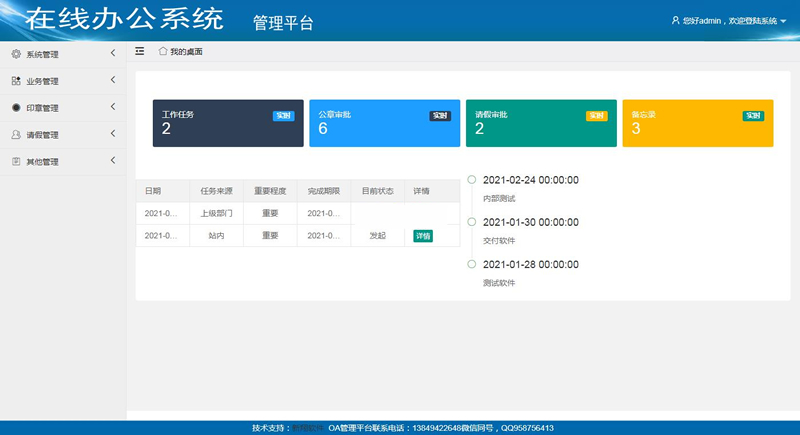Click the home icon beside 我的桌面

pyautogui.click(x=163, y=51)
